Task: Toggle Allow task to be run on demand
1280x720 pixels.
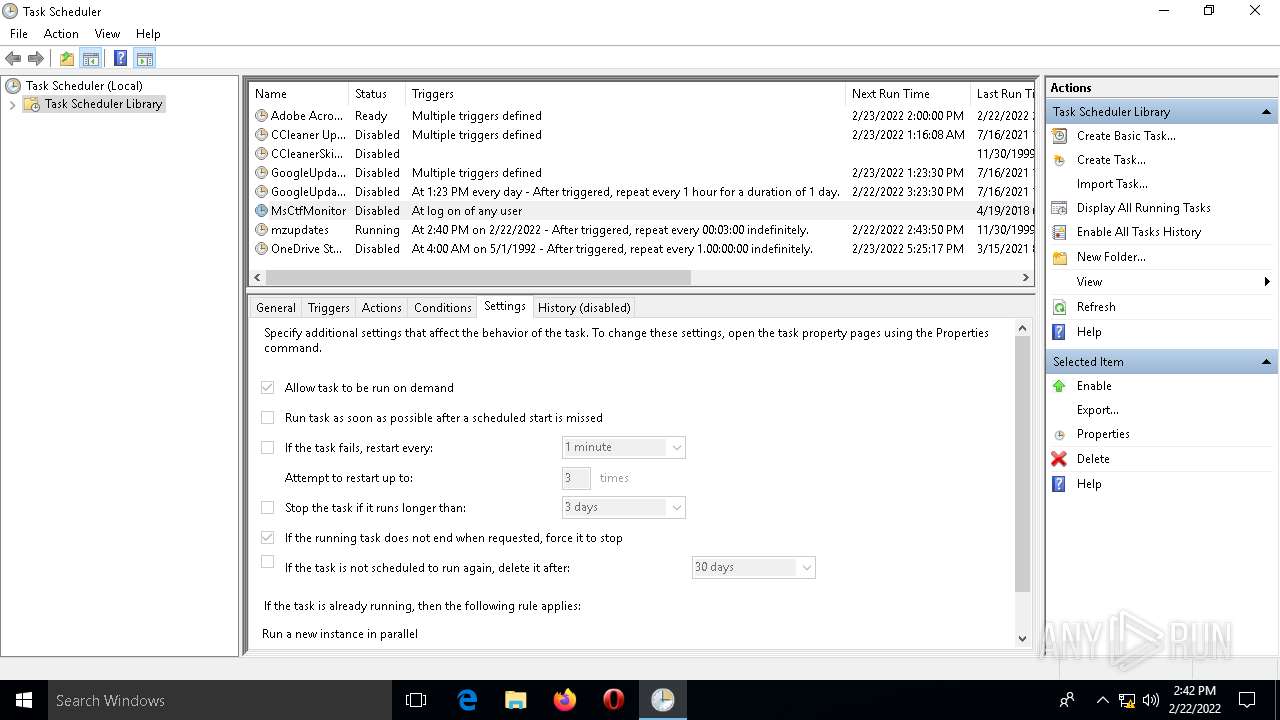Action: pos(268,388)
